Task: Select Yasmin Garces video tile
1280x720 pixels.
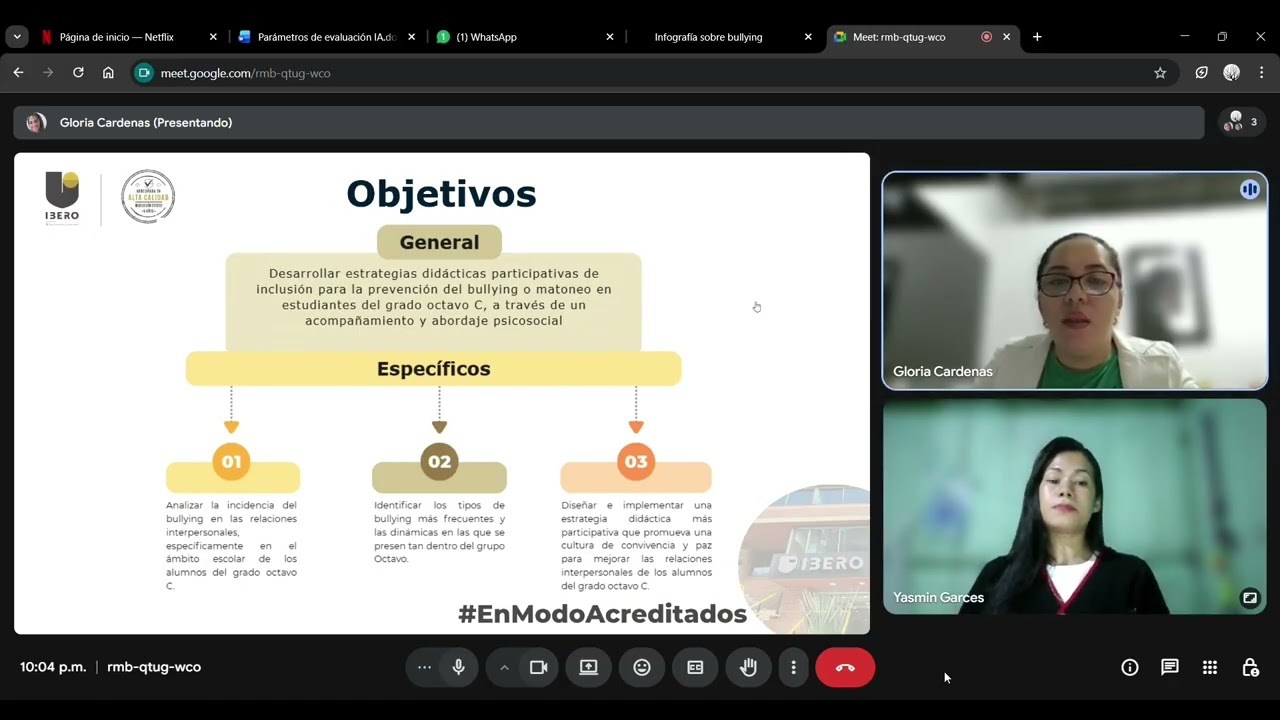Action: click(1075, 507)
